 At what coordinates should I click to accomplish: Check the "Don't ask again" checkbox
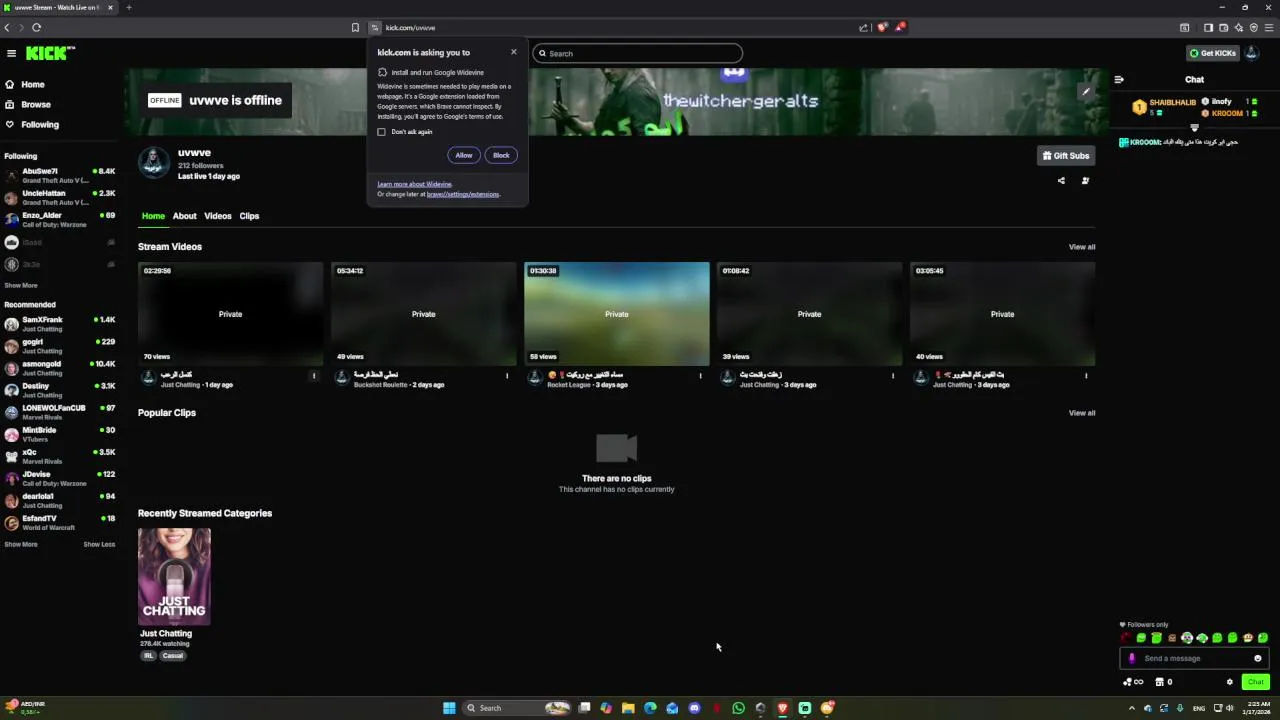tap(381, 132)
